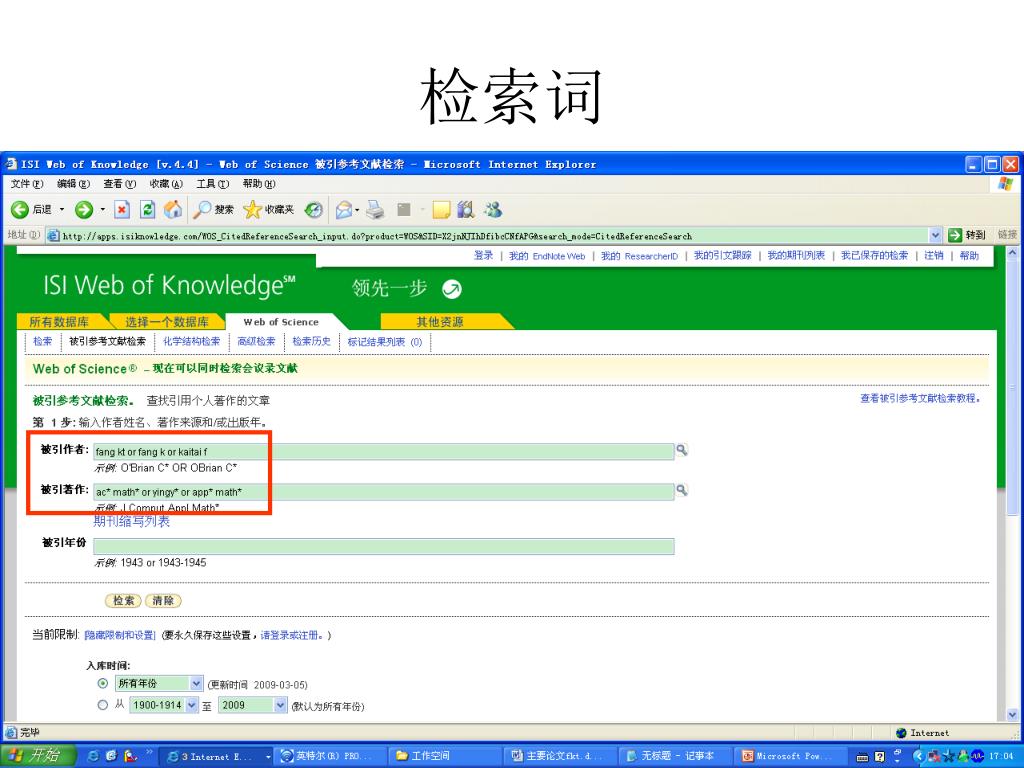Open 期刊缩写列表 link

click(131, 521)
